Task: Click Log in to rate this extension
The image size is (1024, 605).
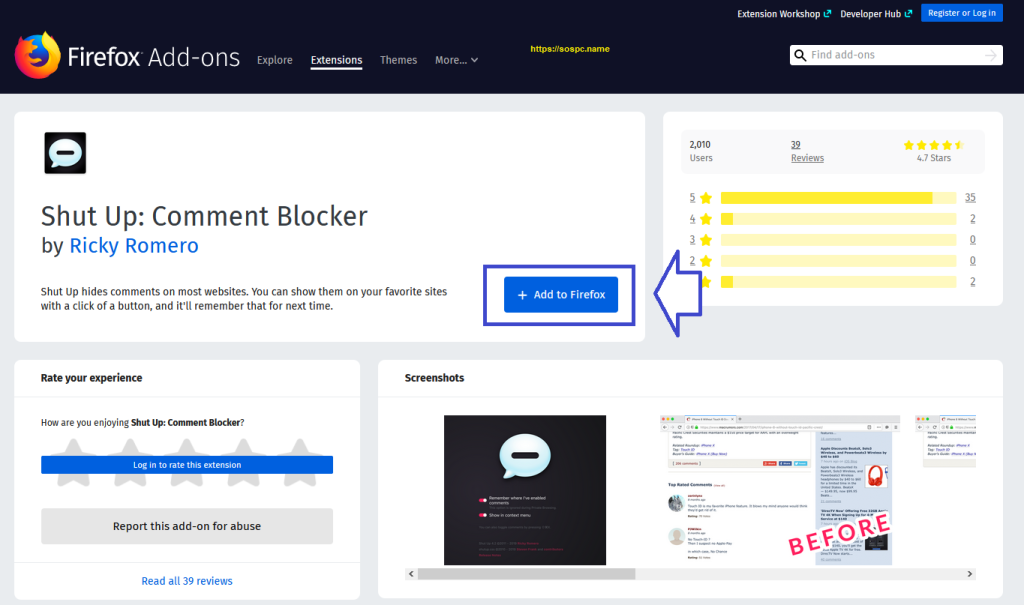Action: [187, 465]
